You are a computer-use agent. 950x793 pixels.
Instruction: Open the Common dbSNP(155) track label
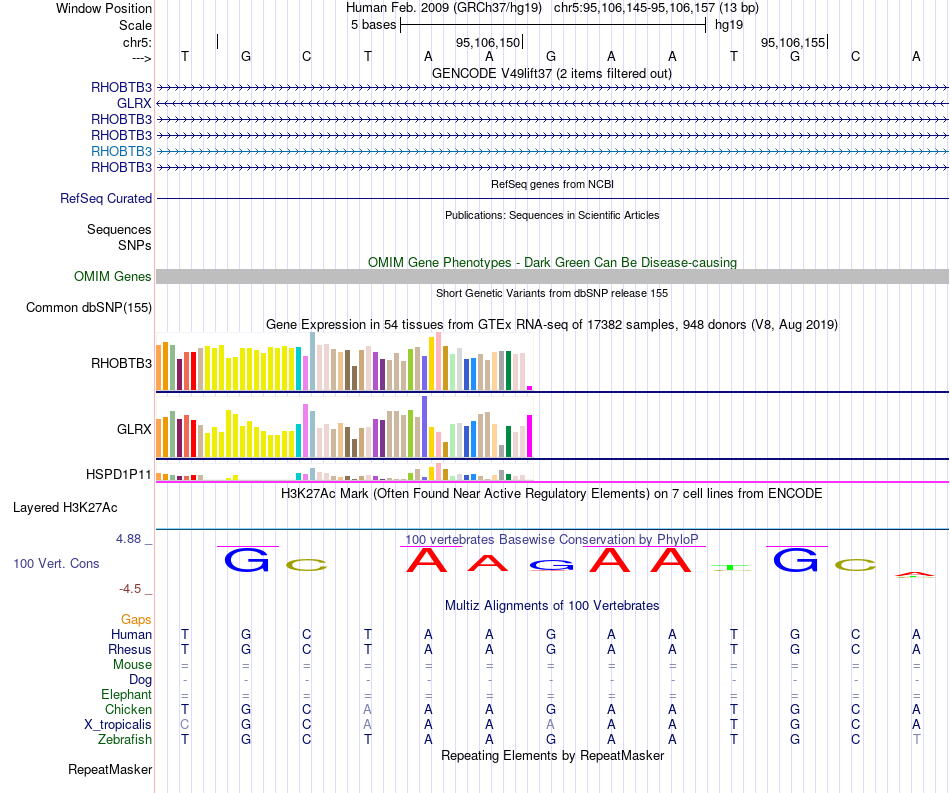[x=89, y=307]
